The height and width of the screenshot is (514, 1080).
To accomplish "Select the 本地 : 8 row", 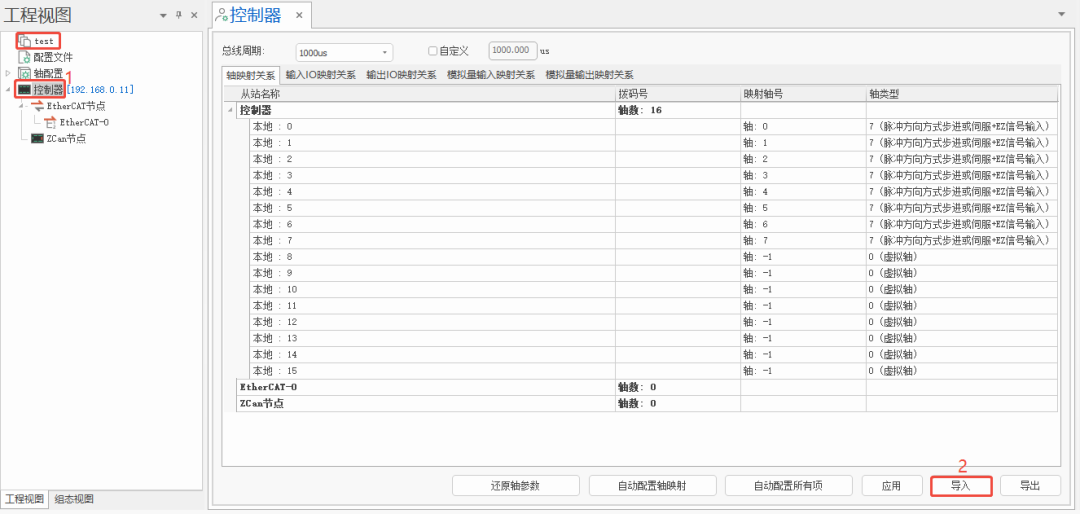I will [653, 256].
